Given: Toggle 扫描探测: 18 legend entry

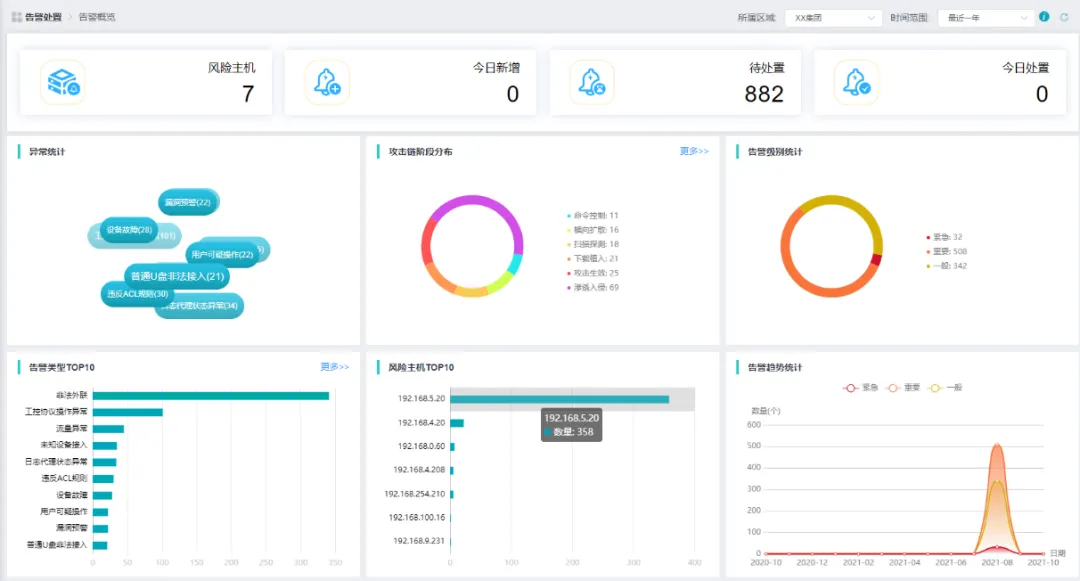Looking at the screenshot, I should (592, 244).
